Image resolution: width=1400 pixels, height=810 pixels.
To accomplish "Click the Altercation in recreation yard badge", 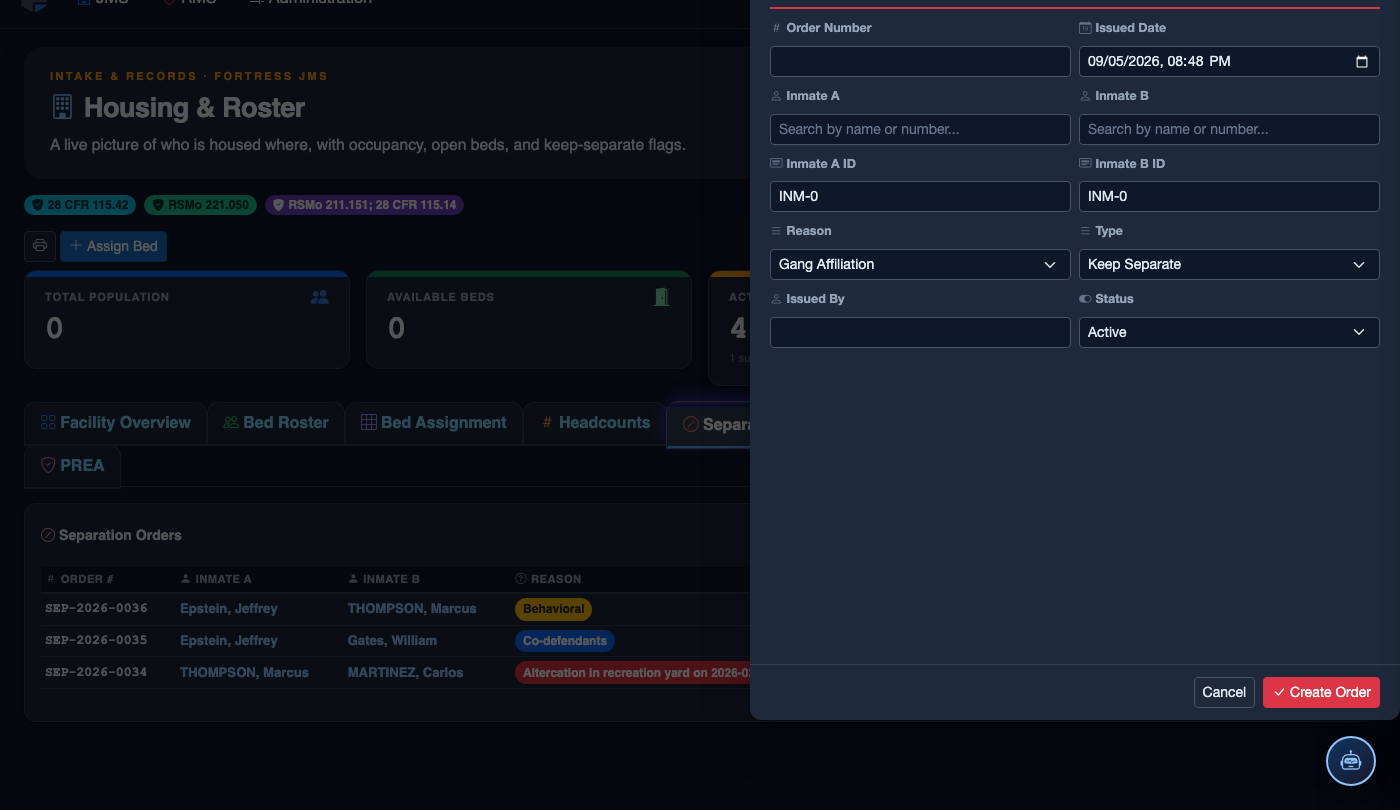I will [632, 673].
